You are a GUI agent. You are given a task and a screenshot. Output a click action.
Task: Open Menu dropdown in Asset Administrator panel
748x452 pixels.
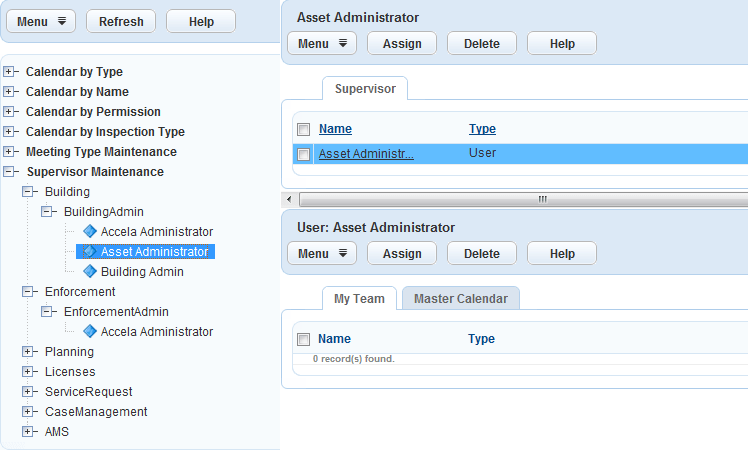[x=322, y=43]
